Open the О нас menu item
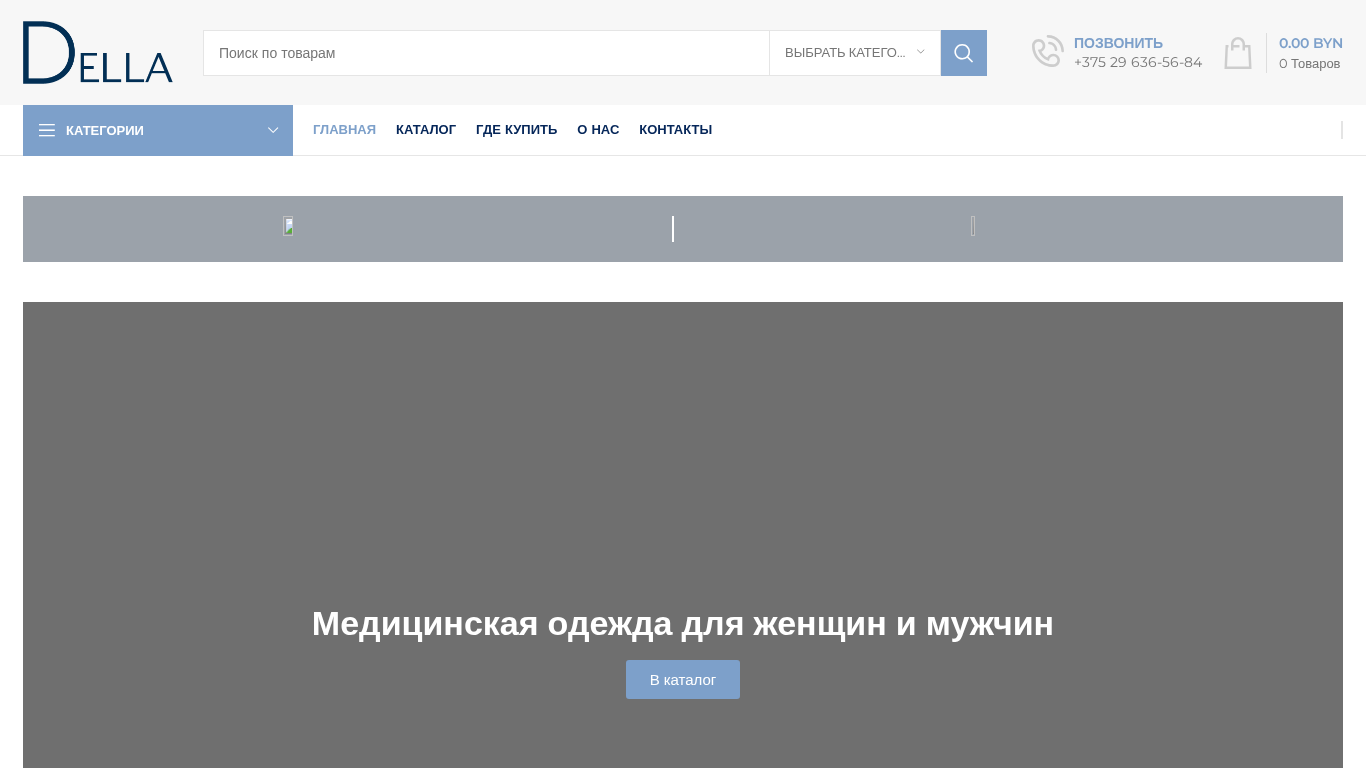Viewport: 1366px width, 768px height. pyautogui.click(x=598, y=130)
